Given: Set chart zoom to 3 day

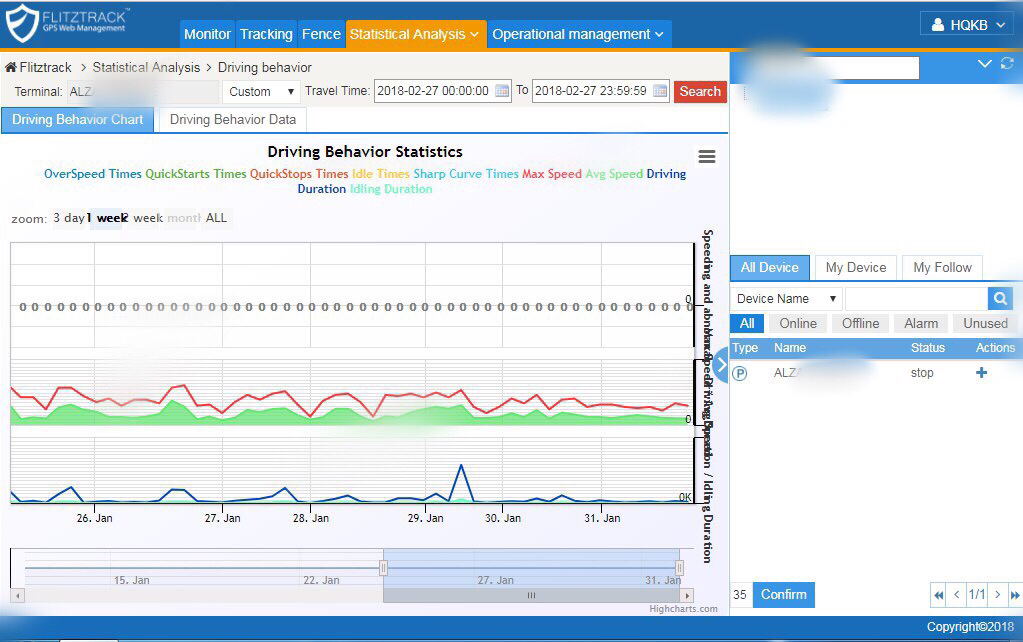Looking at the screenshot, I should (69, 218).
